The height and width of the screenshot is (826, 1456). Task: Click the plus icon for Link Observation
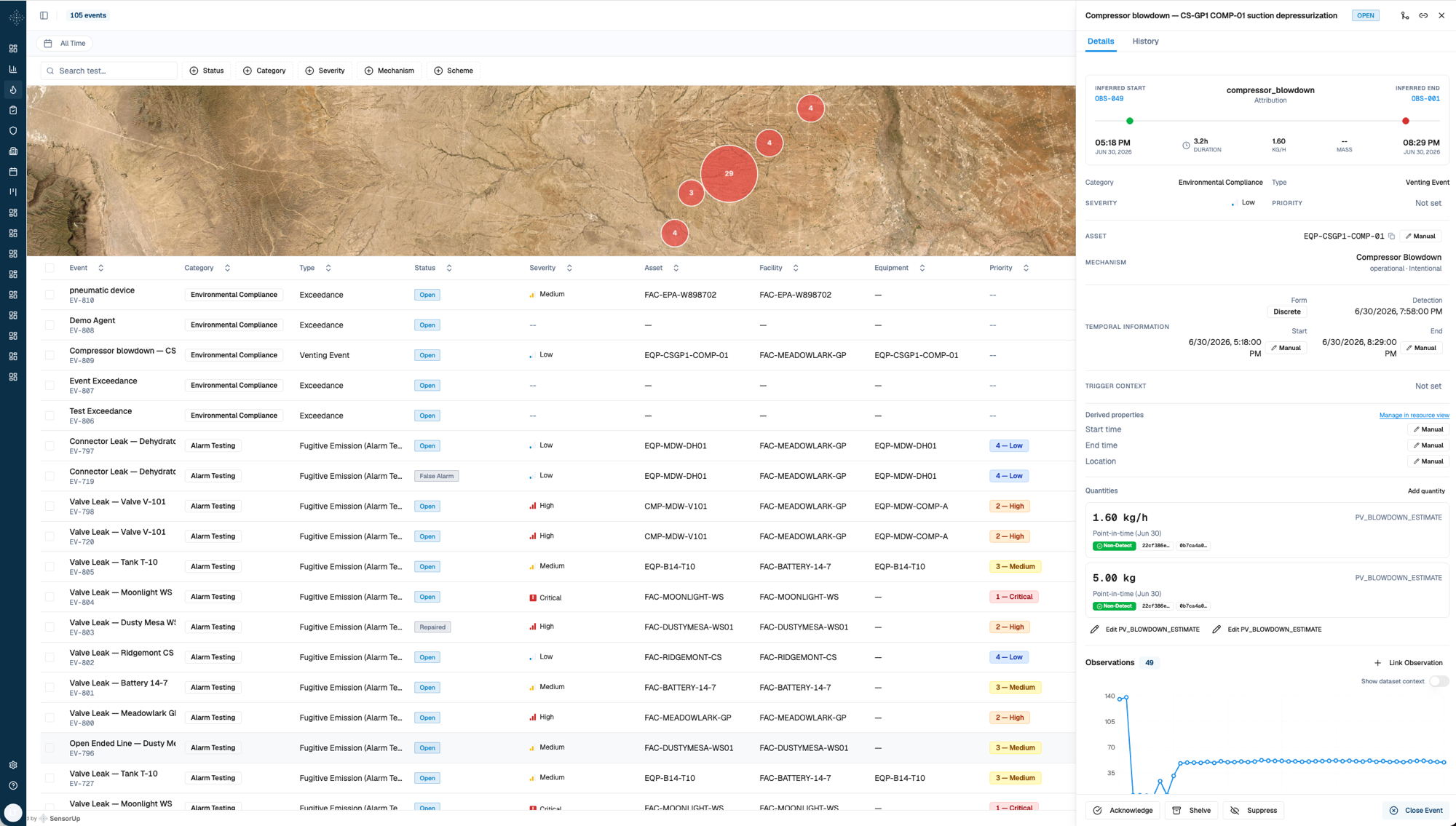click(1377, 663)
